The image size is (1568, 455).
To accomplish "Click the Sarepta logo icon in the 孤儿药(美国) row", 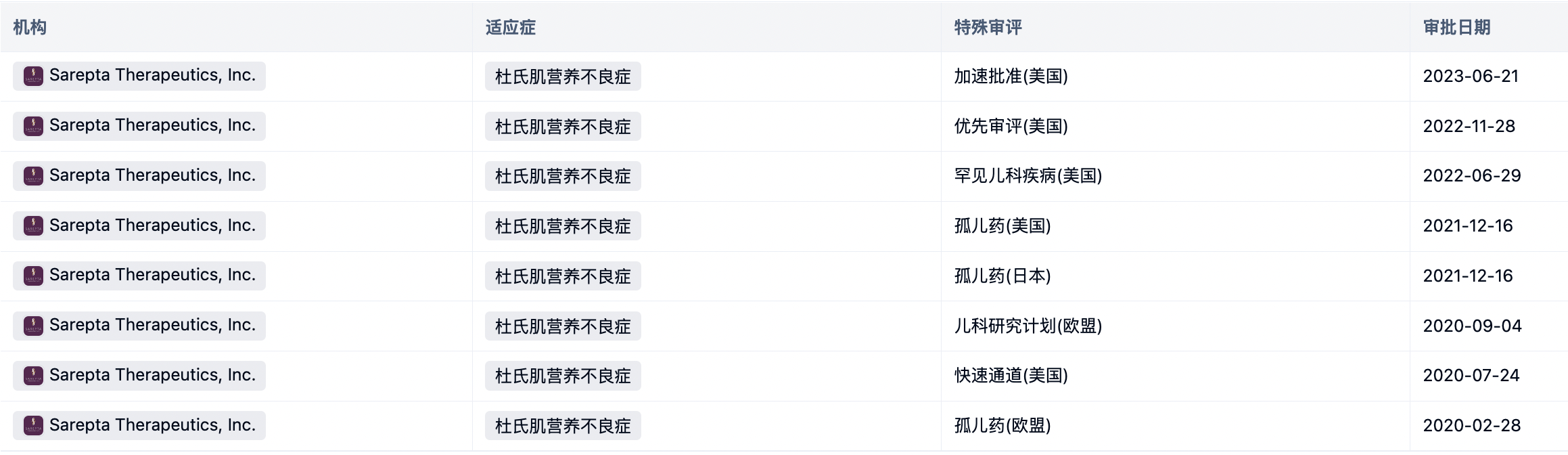I will coord(33,225).
